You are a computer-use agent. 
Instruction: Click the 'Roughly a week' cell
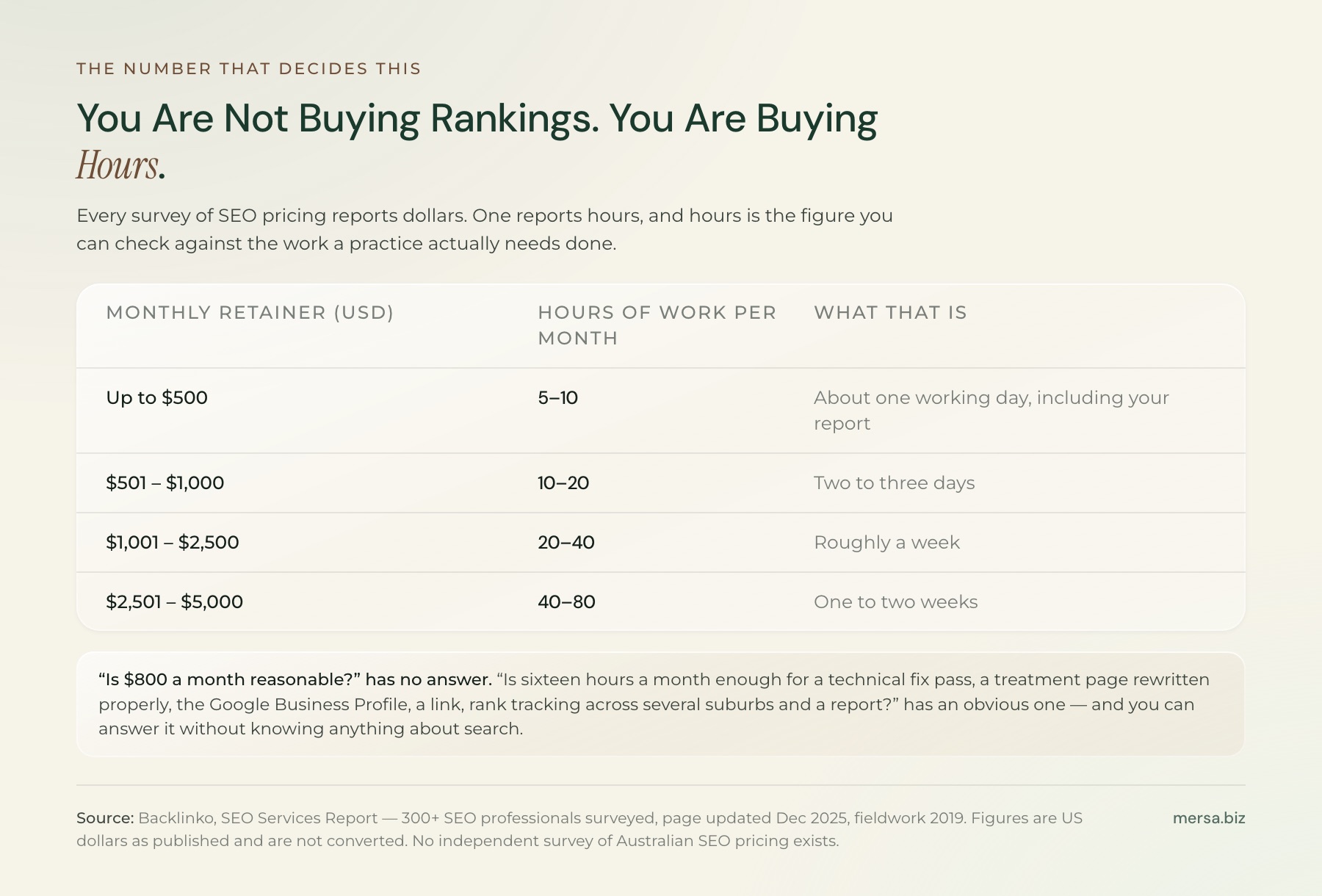pos(887,543)
